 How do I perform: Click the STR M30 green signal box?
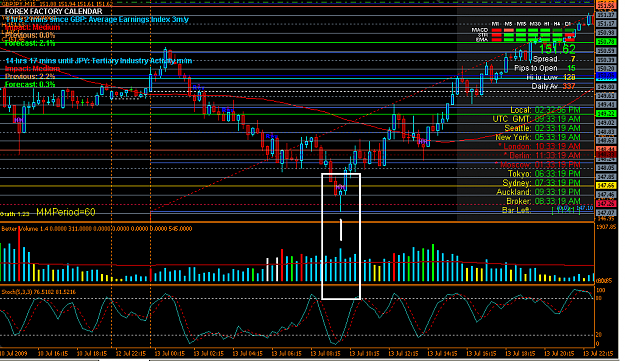click(533, 35)
